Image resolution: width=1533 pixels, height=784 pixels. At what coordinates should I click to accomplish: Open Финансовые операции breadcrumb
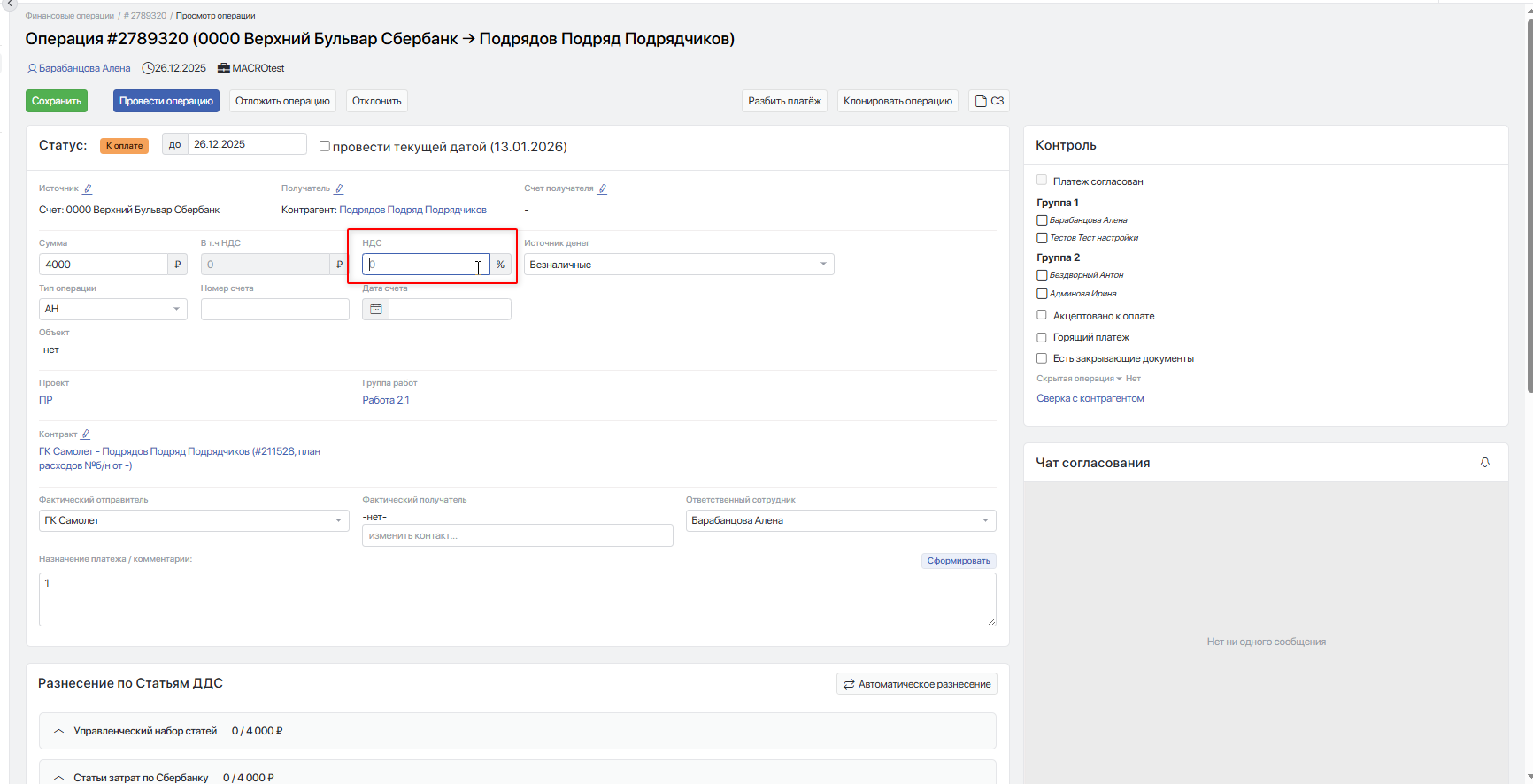69,16
